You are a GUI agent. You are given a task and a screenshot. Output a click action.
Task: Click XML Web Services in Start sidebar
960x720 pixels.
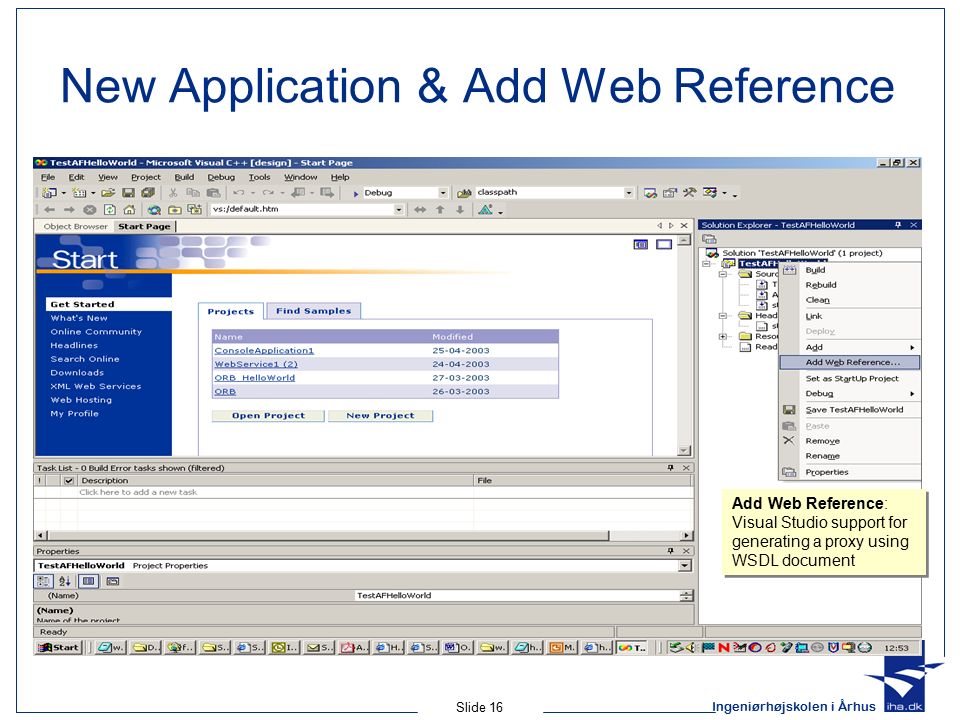96,386
